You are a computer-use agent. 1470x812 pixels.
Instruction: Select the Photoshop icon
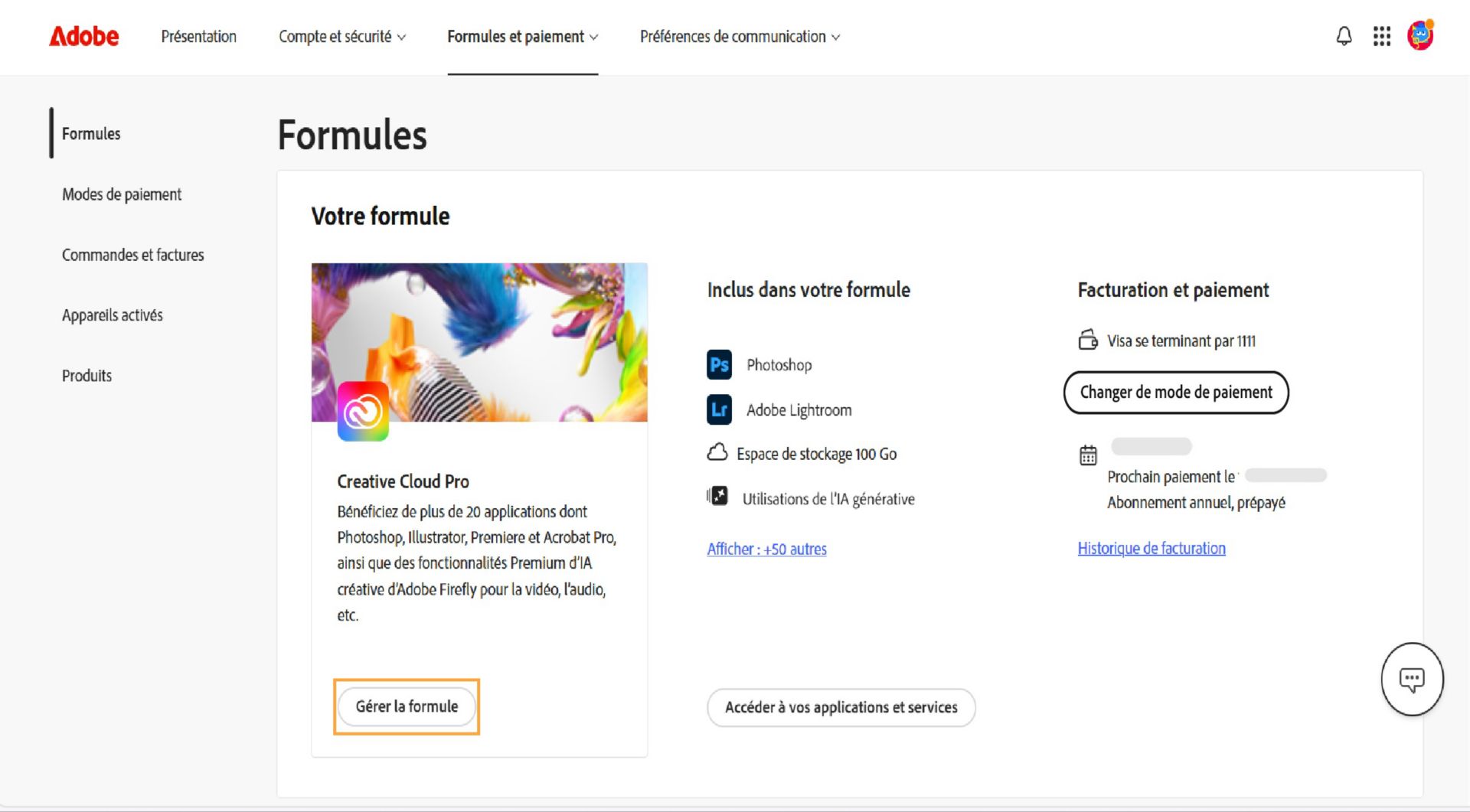point(718,365)
